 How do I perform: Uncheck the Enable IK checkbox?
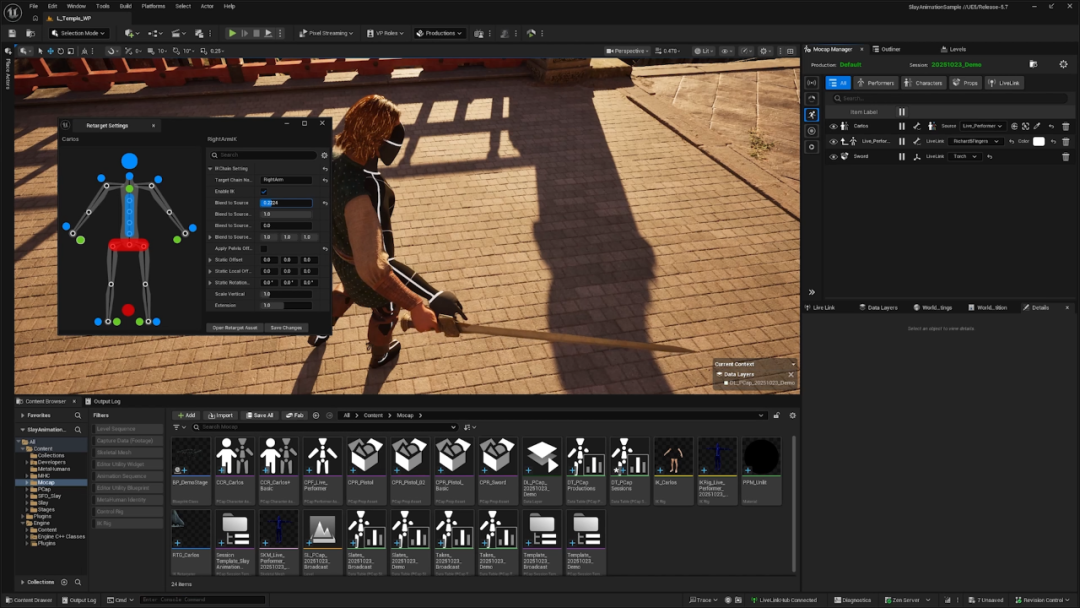pyautogui.click(x=264, y=191)
